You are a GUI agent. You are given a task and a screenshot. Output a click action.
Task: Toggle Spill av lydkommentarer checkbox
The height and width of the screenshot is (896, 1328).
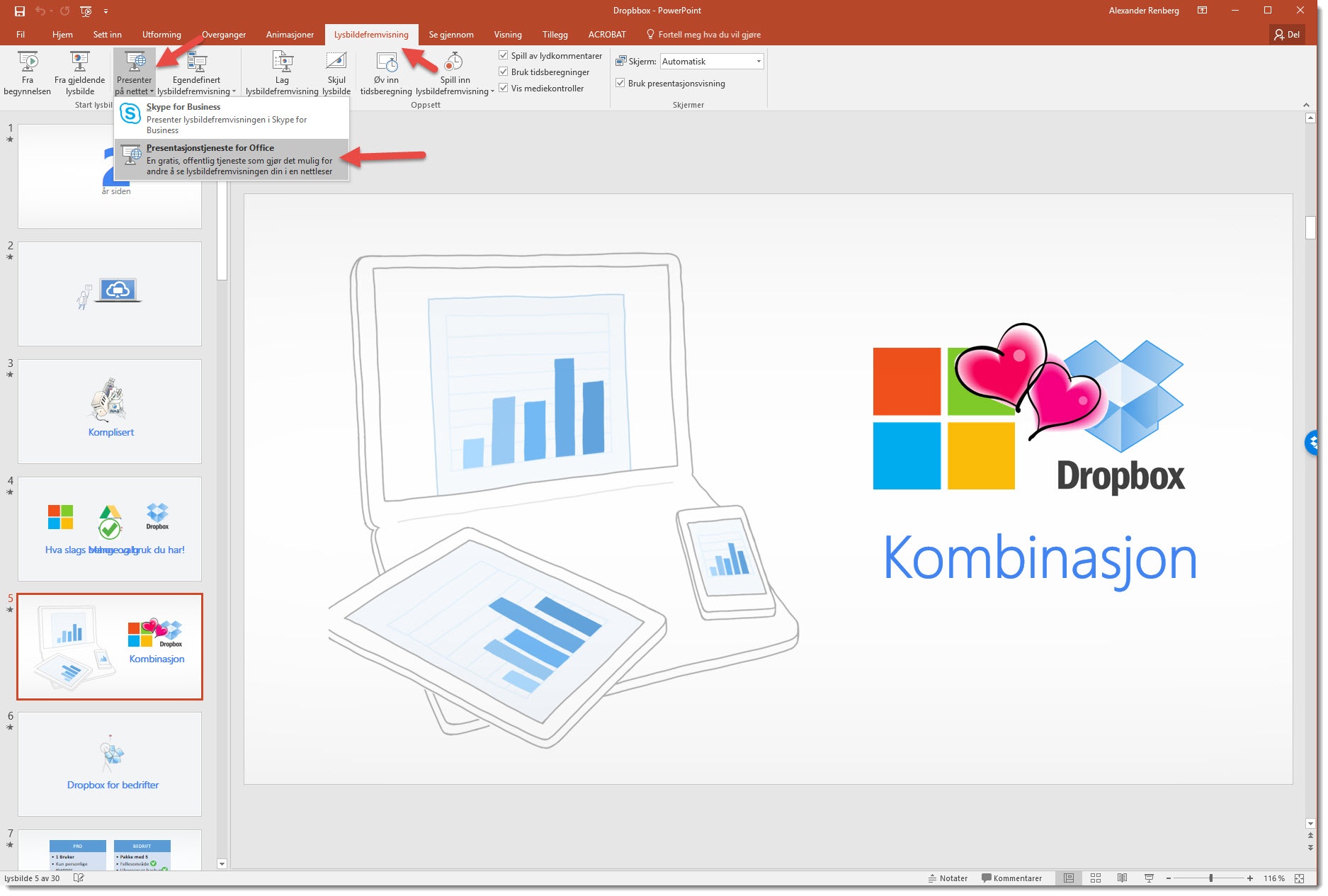[x=504, y=55]
